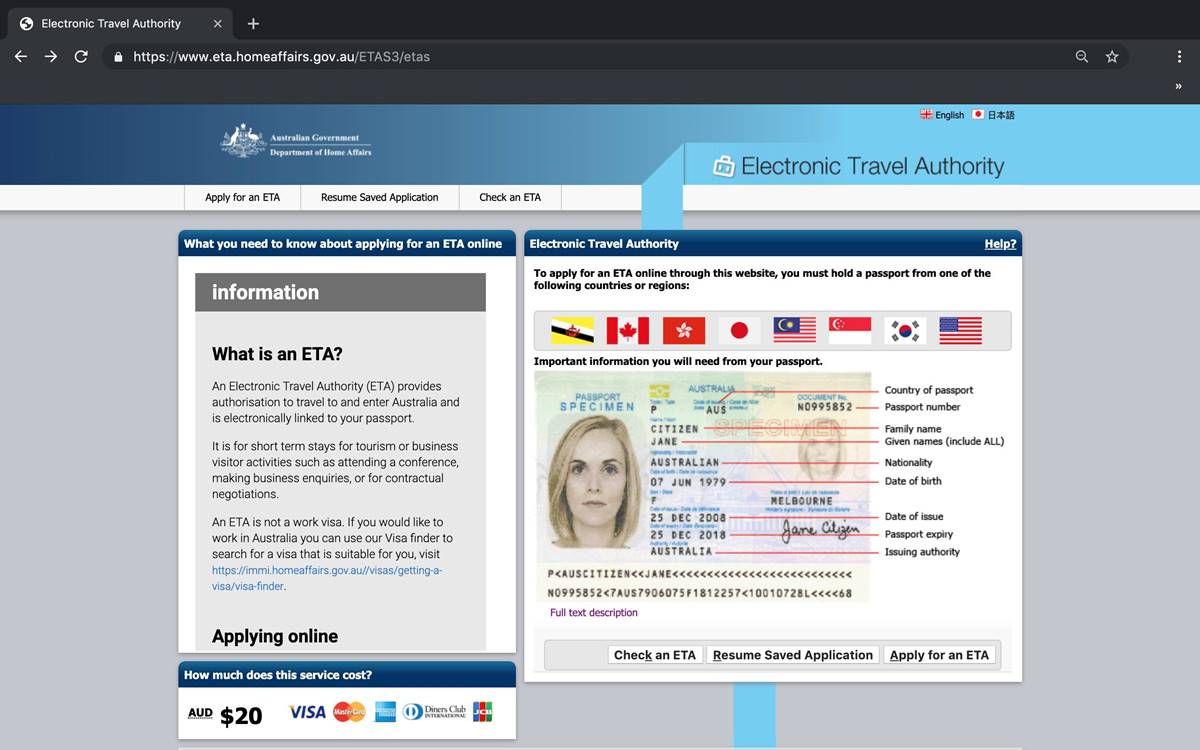
Task: Close the Electronic Travel Authority tab
Action: [218, 23]
